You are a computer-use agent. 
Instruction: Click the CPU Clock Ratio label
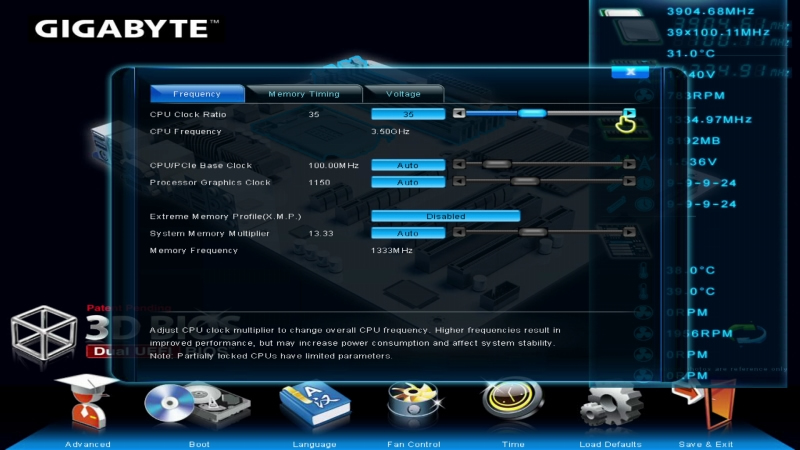click(x=188, y=114)
